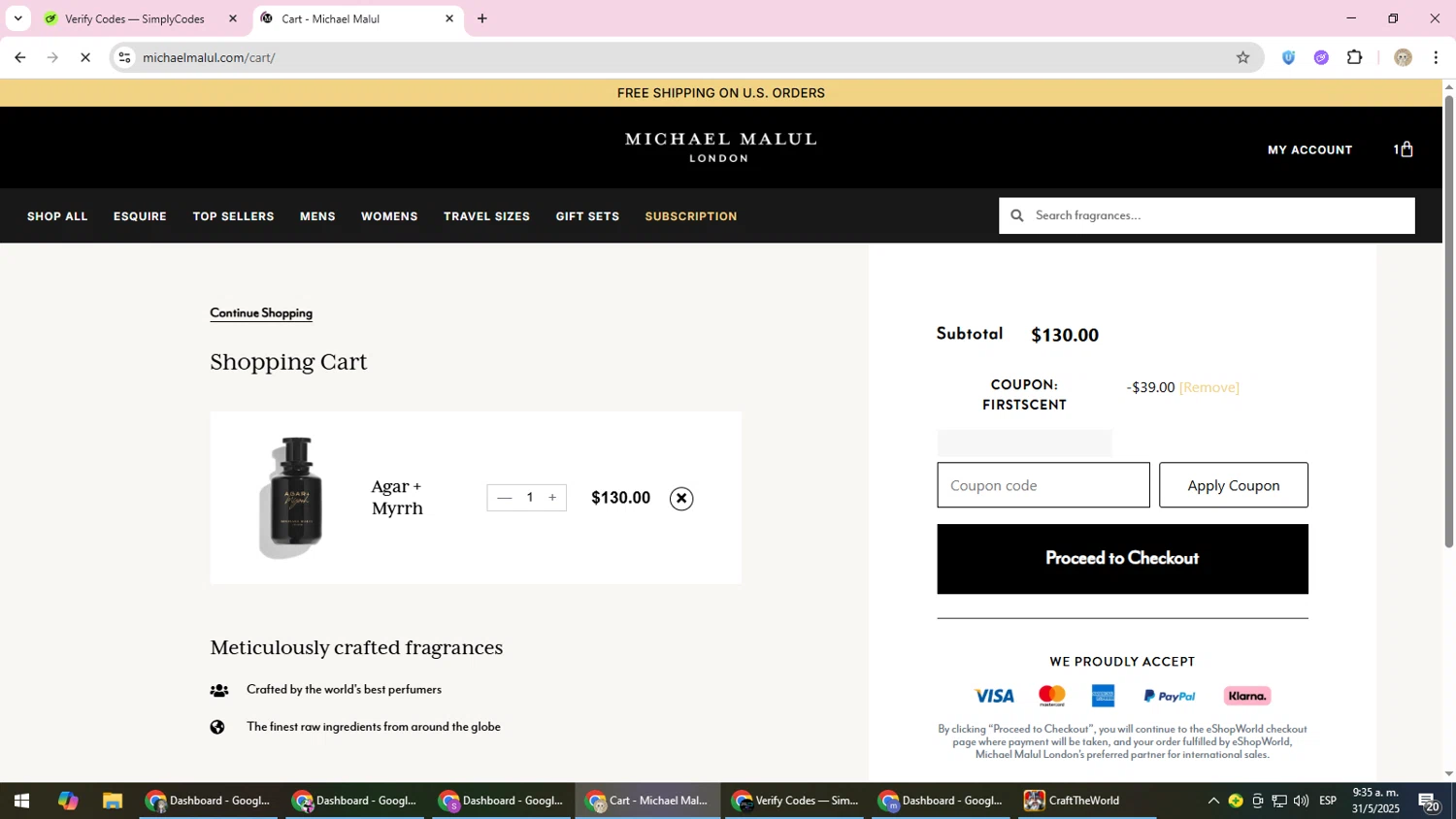Viewport: 1456px width, 819px height.
Task: Open Agar + Myrrh product thumbnail
Action: 292,498
